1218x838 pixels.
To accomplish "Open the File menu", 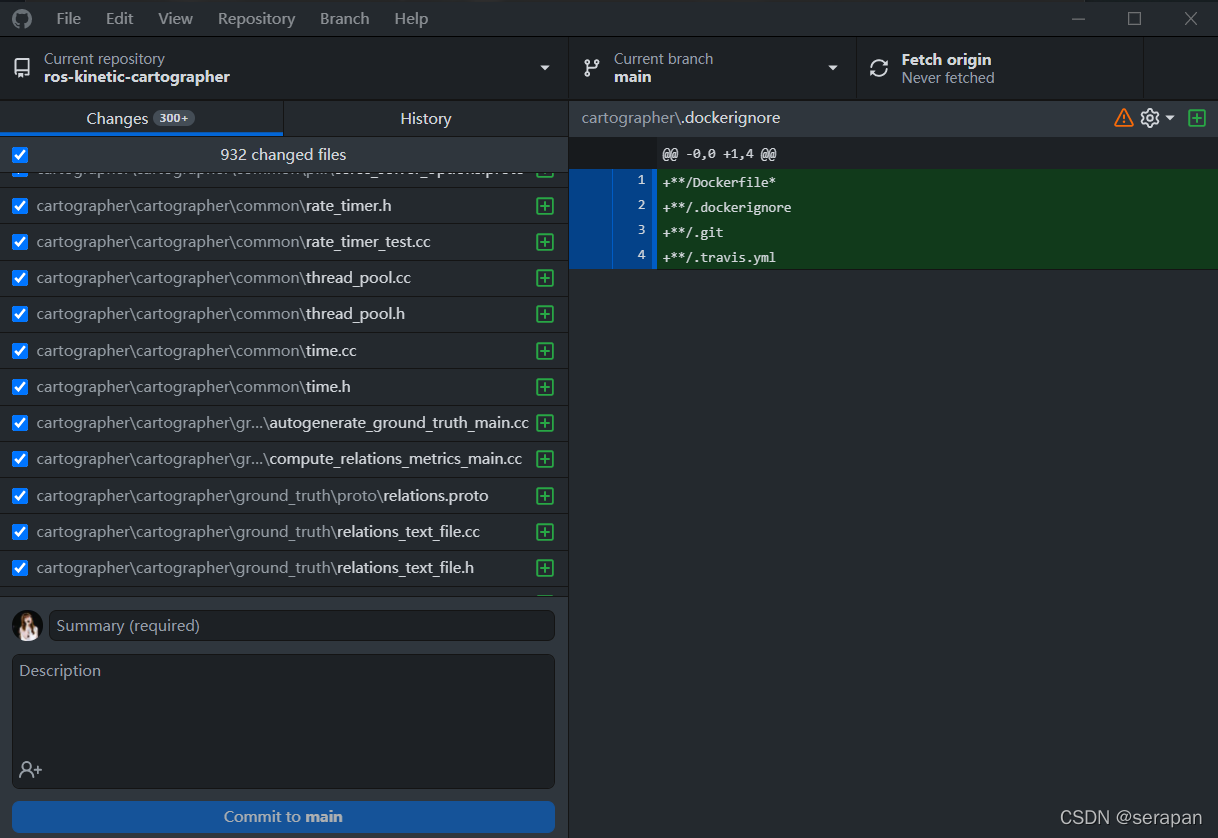I will [x=69, y=18].
